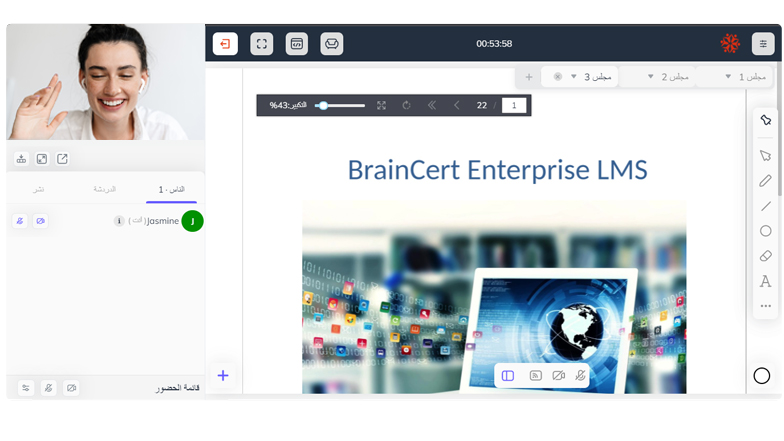Click the BrainCert Enterprise LMS title
The image size is (784, 441).
point(498,170)
